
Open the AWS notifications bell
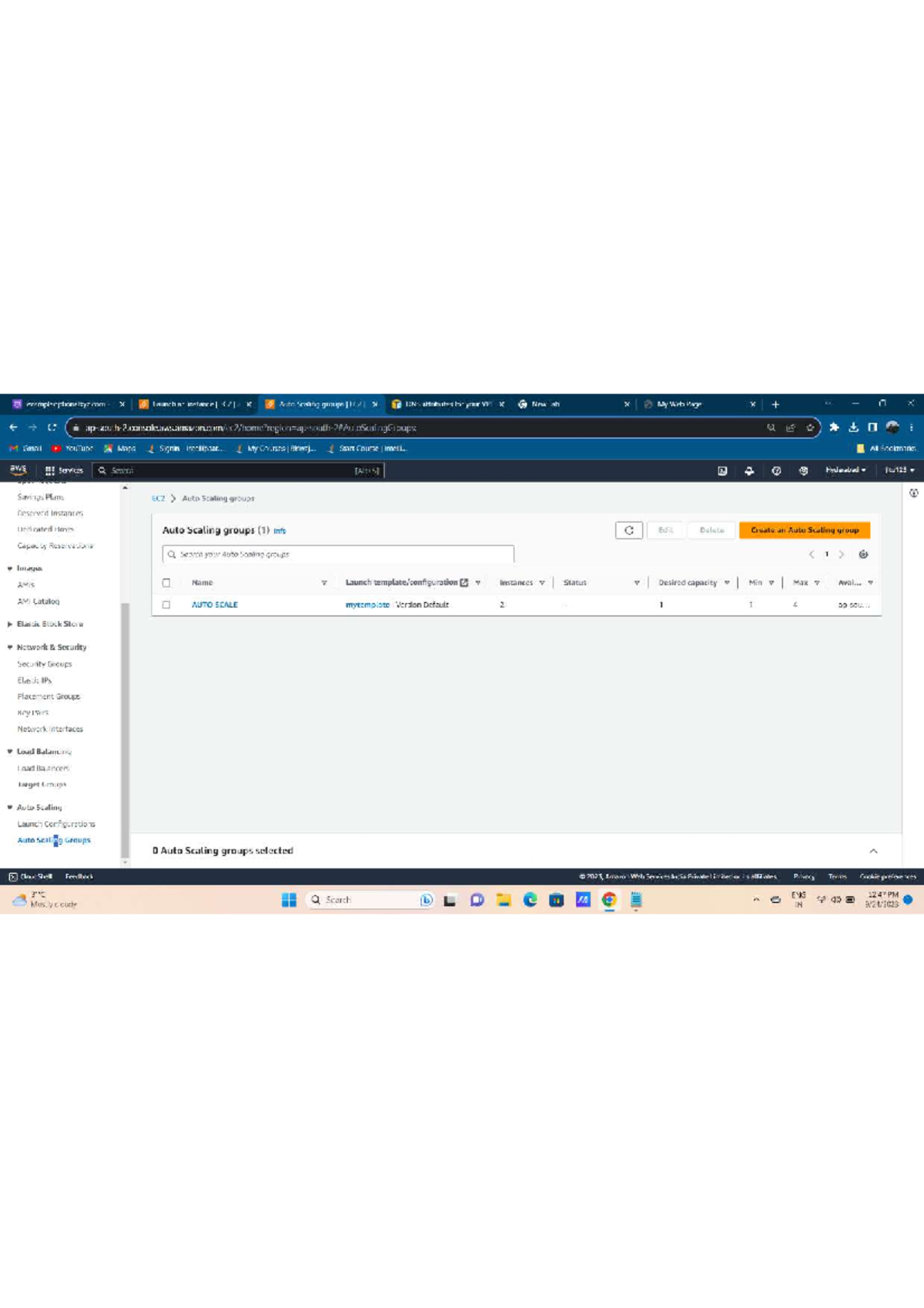coord(749,471)
